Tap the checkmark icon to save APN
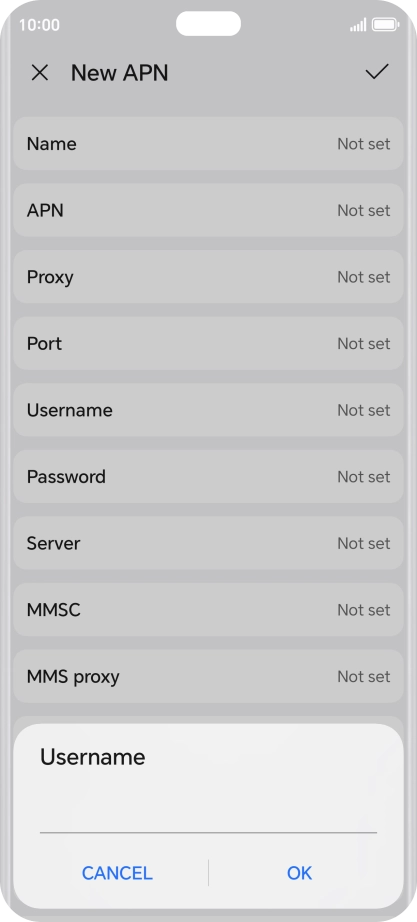Viewport: 417px width, 922px height. click(377, 72)
